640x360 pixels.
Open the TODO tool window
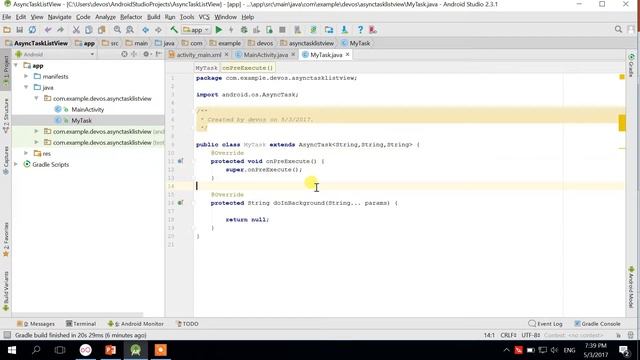click(x=187, y=324)
